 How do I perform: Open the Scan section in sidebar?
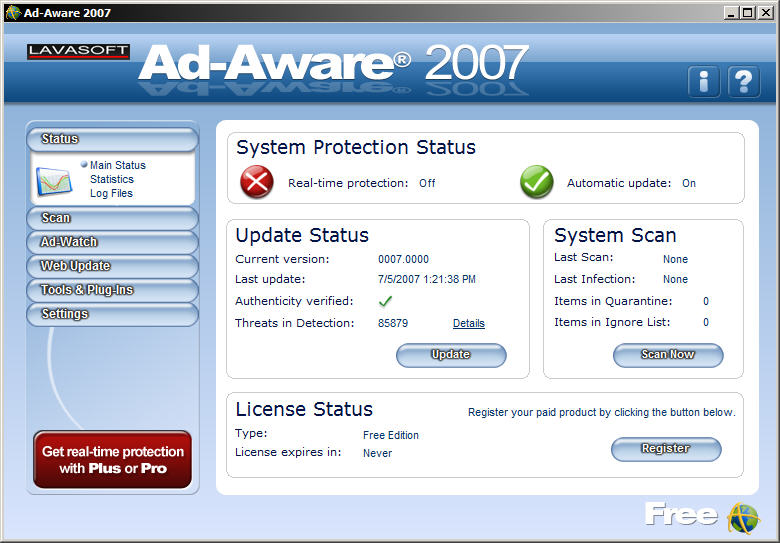click(112, 218)
